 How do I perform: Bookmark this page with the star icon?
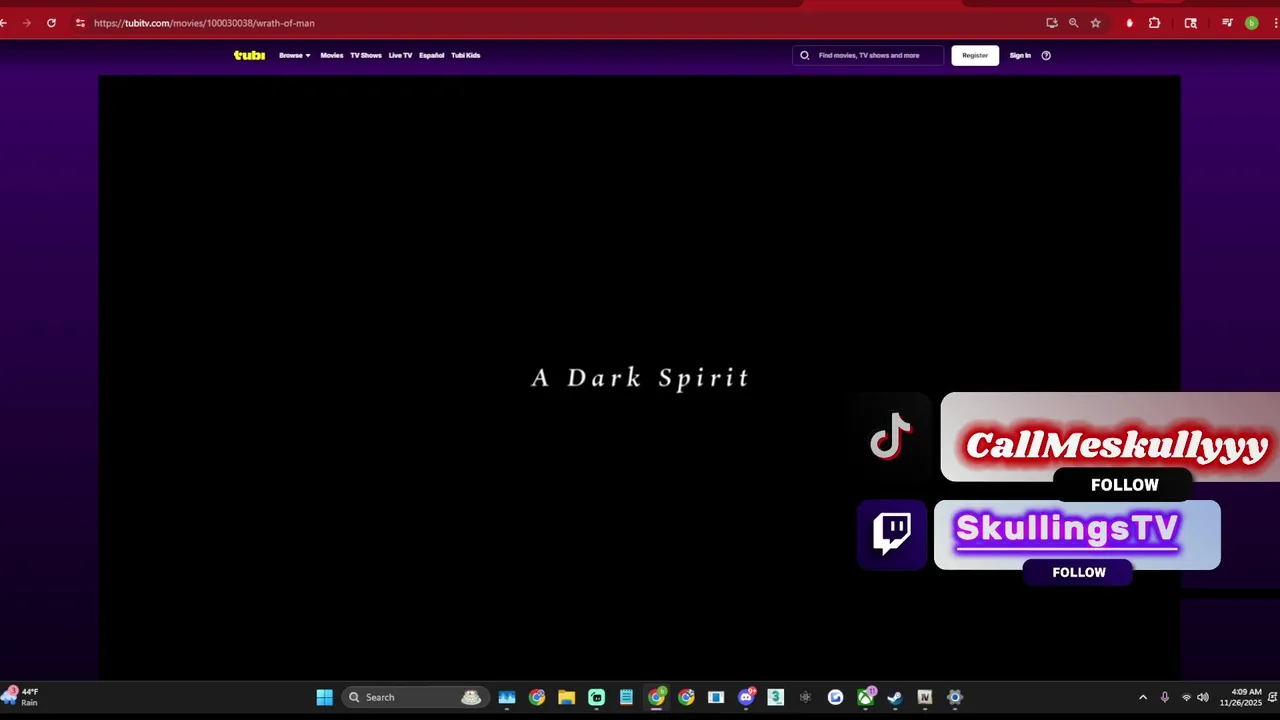pyautogui.click(x=1096, y=23)
